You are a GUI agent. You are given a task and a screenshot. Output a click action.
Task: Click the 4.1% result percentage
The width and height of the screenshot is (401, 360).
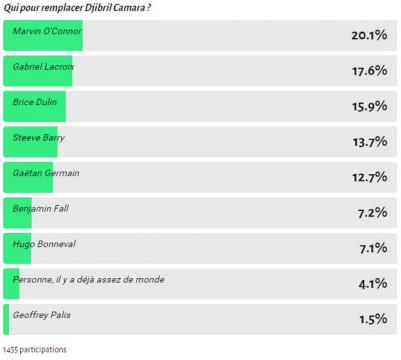coord(373,284)
